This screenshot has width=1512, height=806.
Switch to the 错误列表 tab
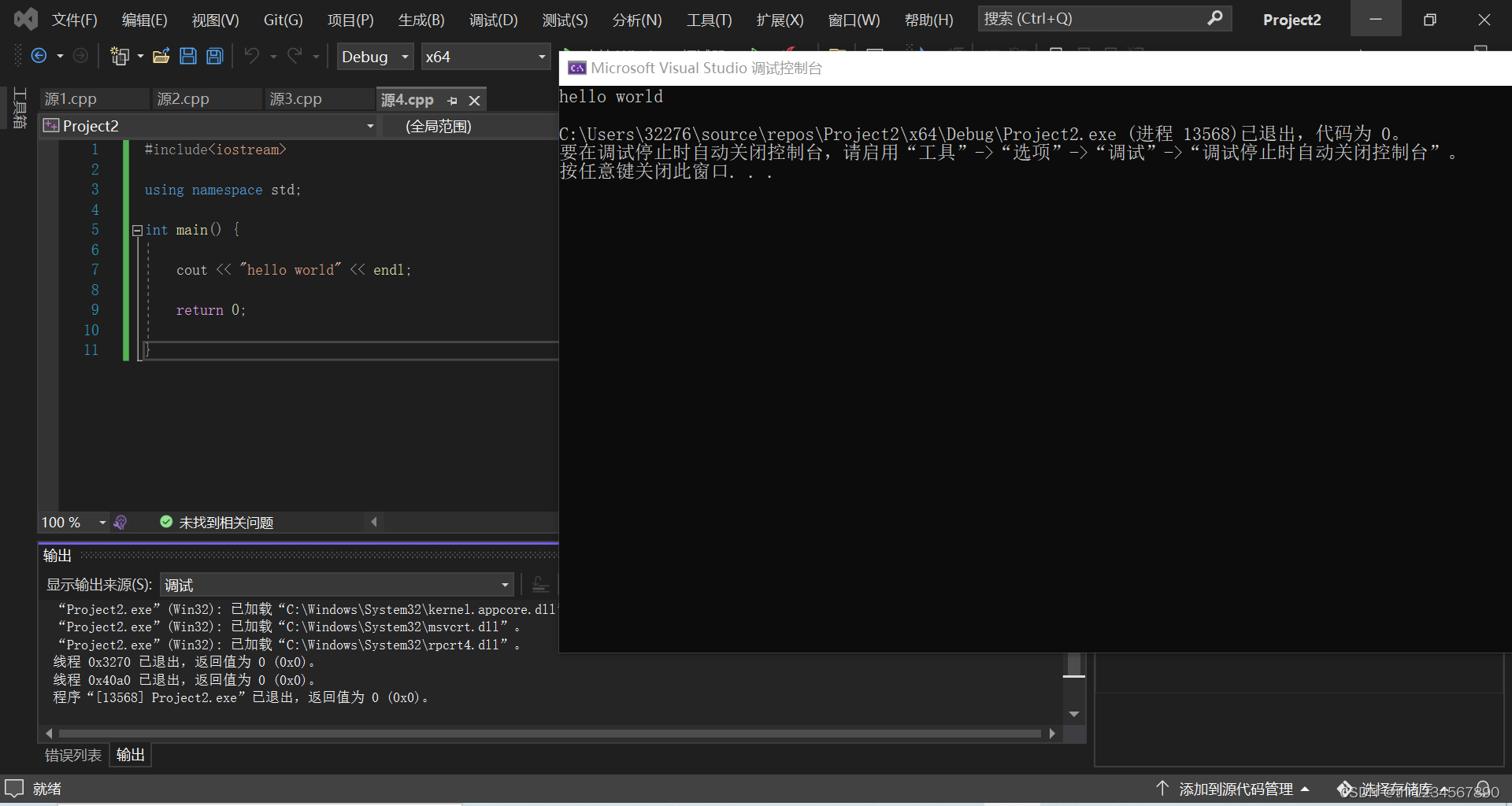tap(73, 755)
